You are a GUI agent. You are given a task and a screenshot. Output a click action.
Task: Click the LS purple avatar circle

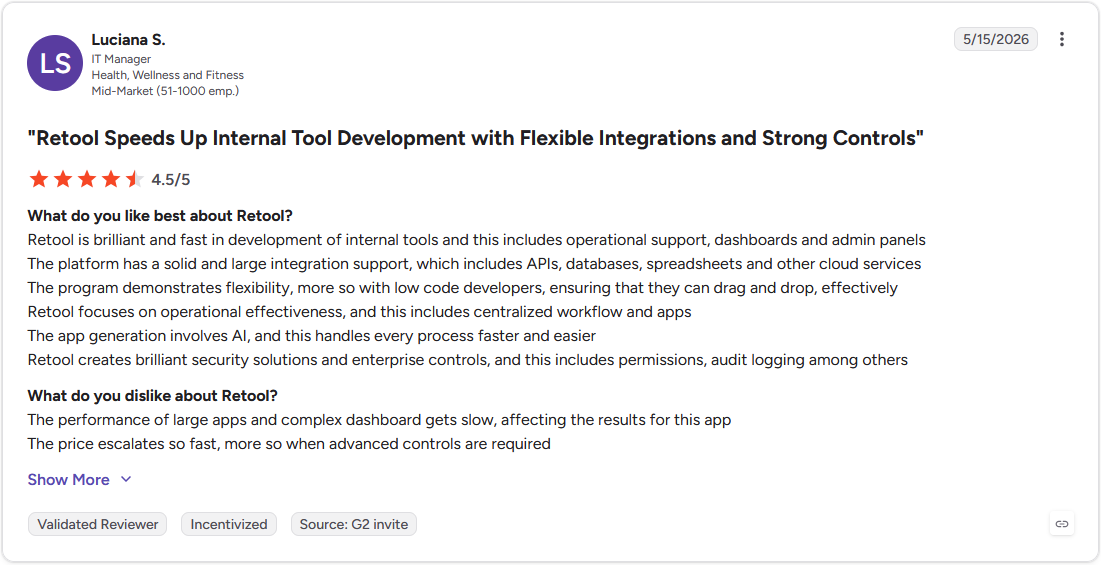(x=55, y=63)
